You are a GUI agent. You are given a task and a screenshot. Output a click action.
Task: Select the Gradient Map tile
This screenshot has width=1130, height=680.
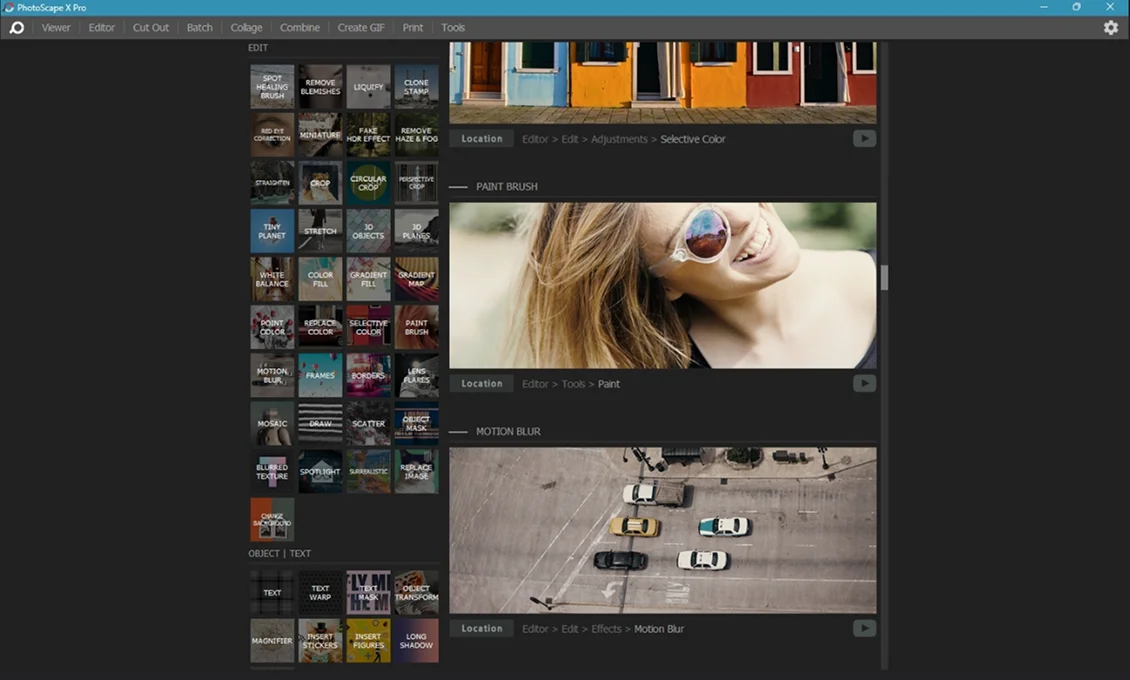tap(416, 279)
